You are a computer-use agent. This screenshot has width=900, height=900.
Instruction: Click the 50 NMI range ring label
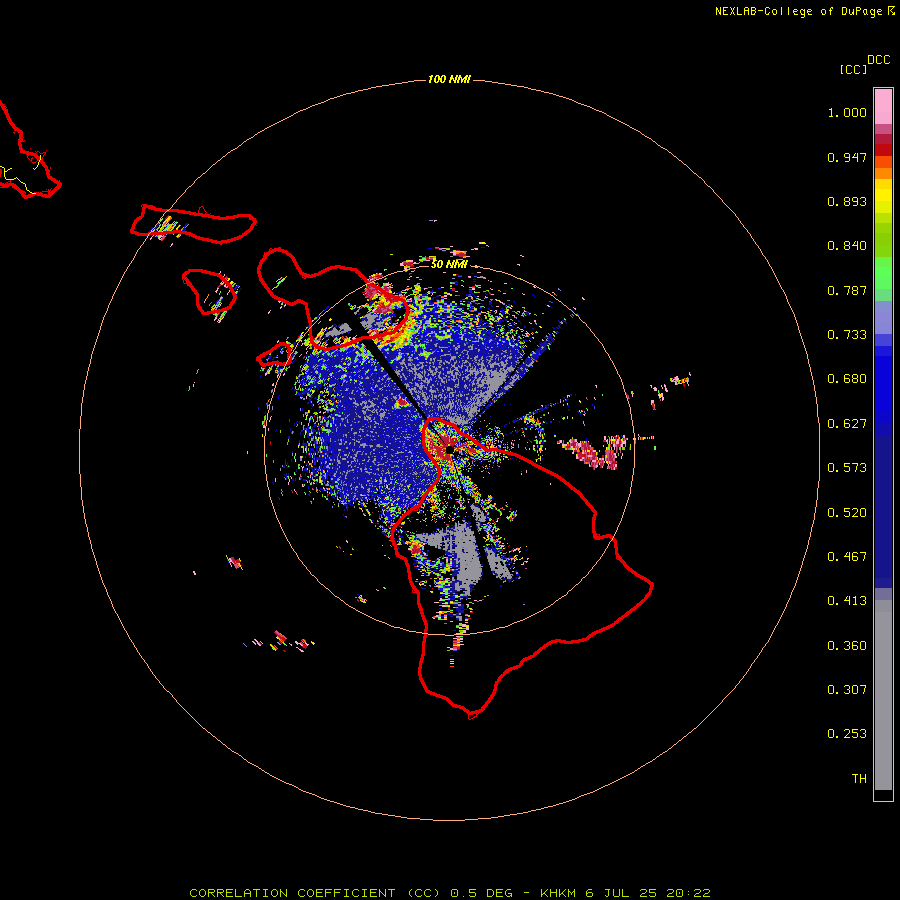click(x=449, y=264)
